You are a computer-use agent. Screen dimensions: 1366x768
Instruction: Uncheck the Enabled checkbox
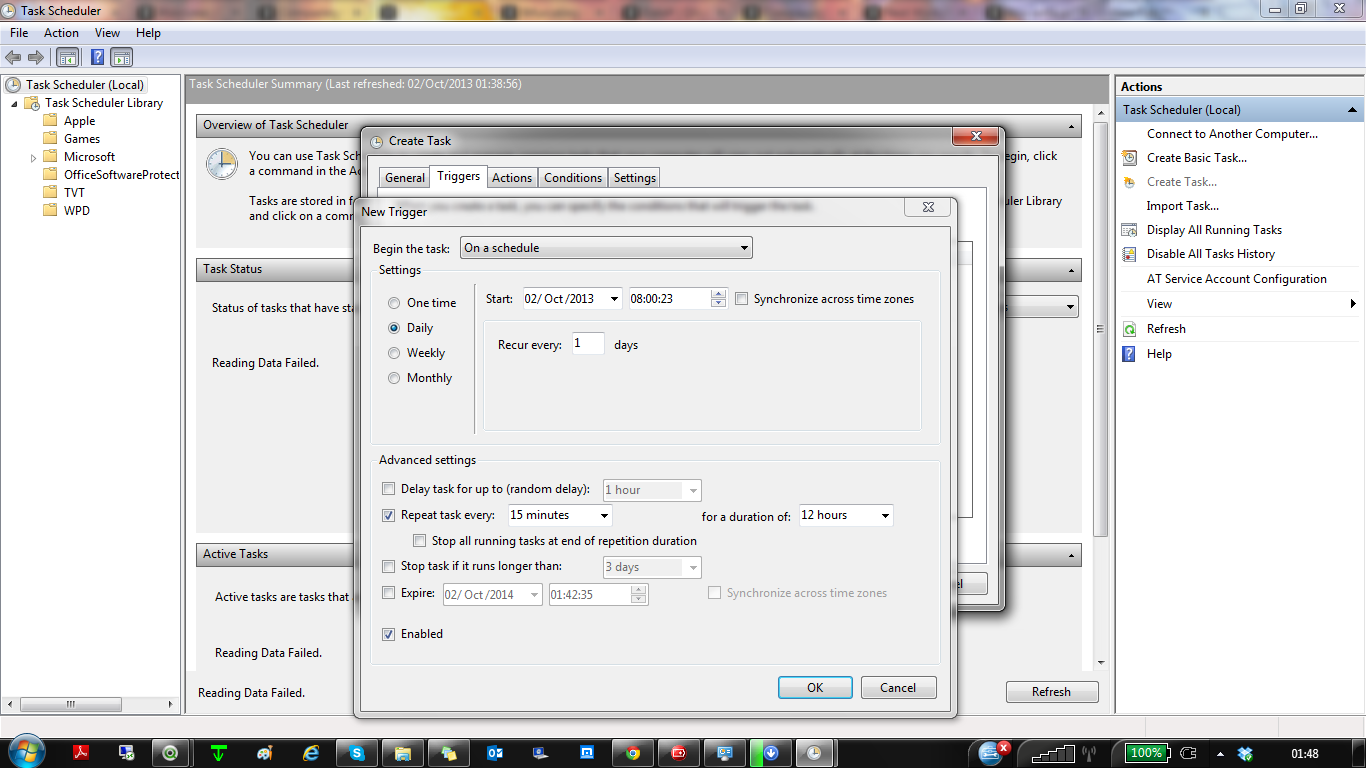tap(389, 634)
